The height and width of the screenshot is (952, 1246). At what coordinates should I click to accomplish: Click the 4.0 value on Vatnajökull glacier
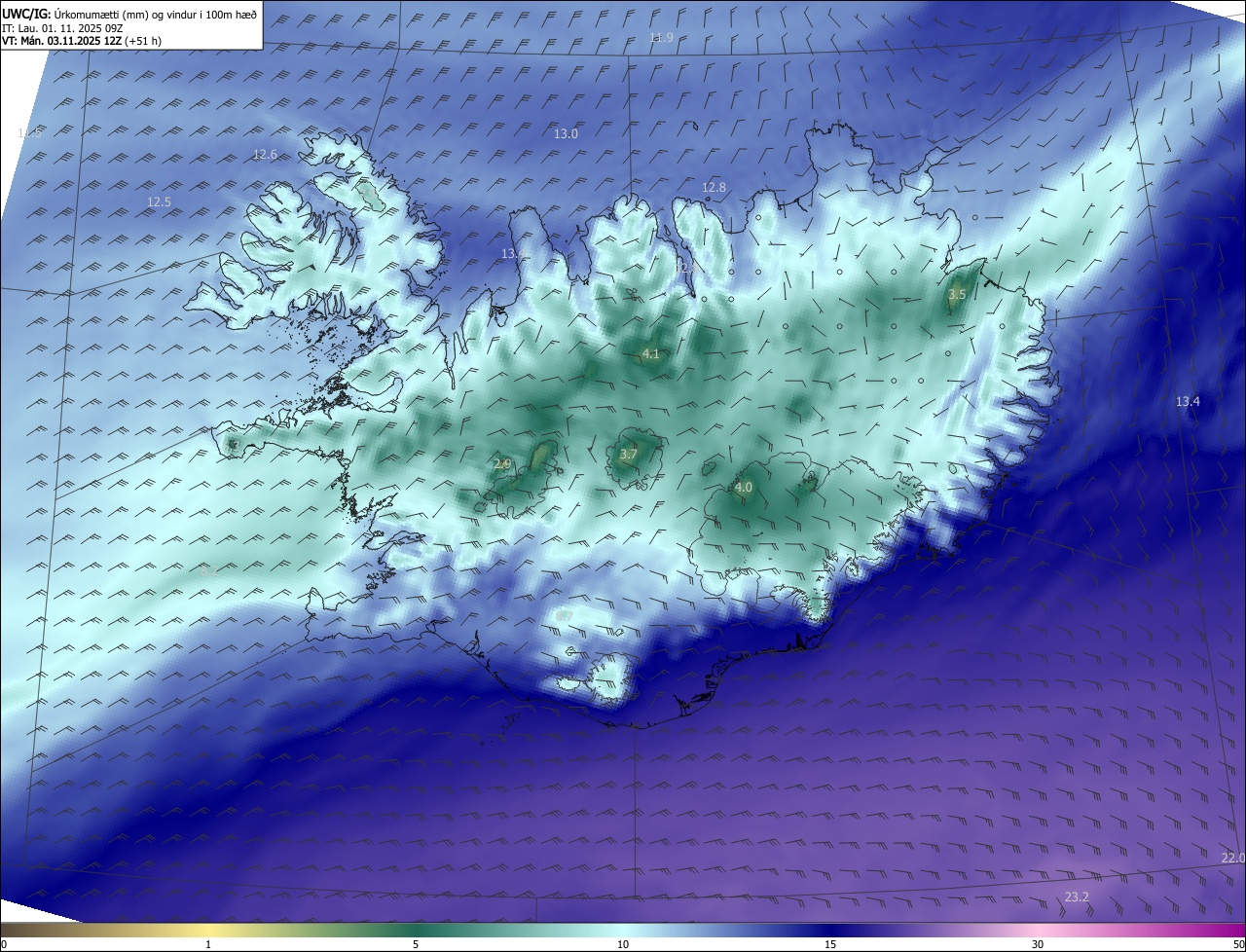pos(744,487)
